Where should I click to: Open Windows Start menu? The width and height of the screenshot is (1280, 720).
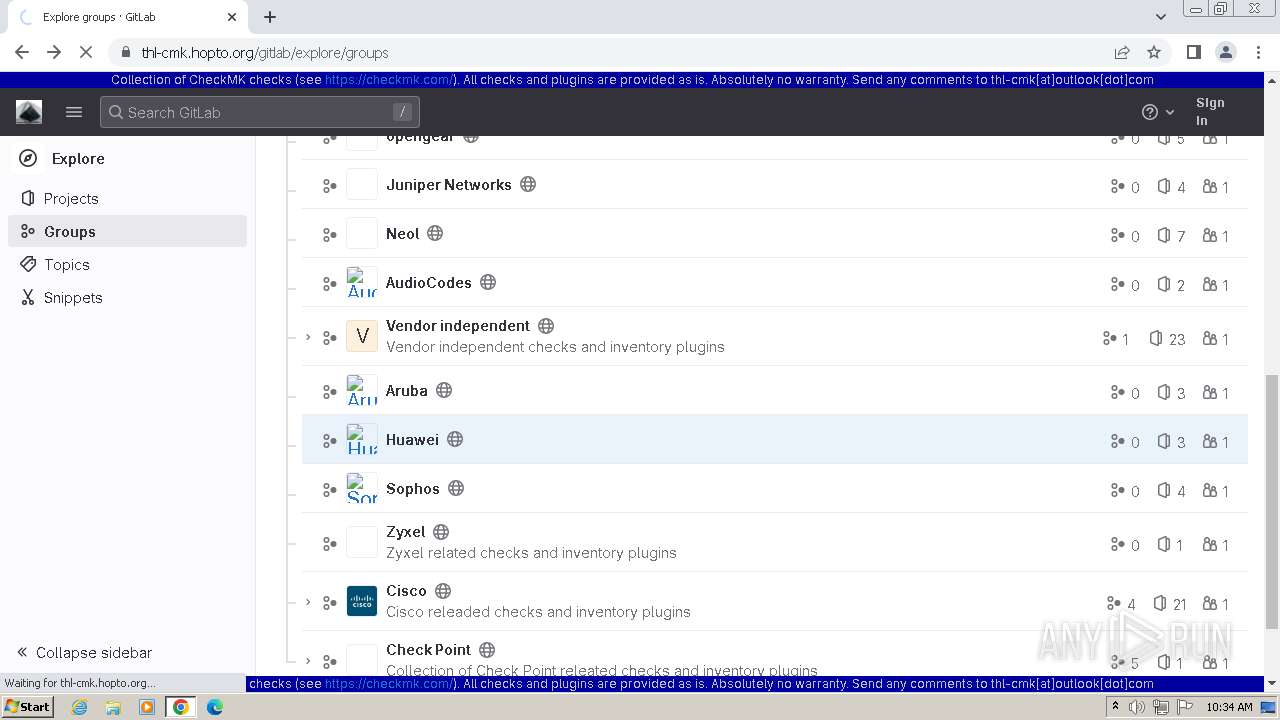coord(28,706)
